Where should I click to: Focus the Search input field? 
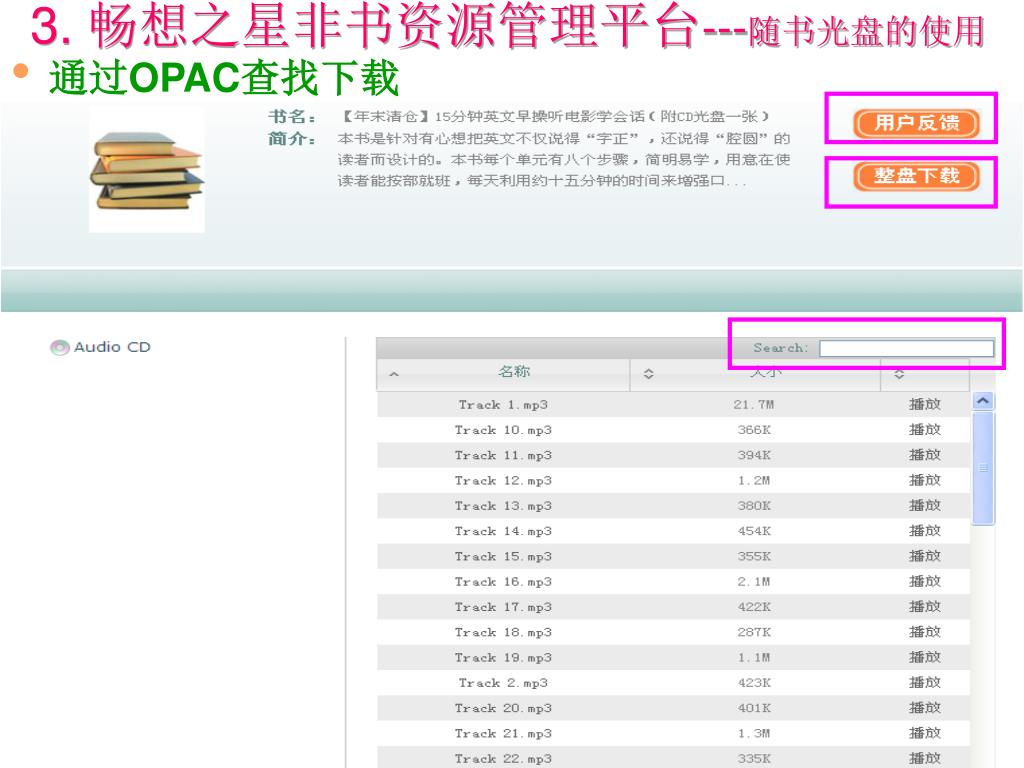906,348
